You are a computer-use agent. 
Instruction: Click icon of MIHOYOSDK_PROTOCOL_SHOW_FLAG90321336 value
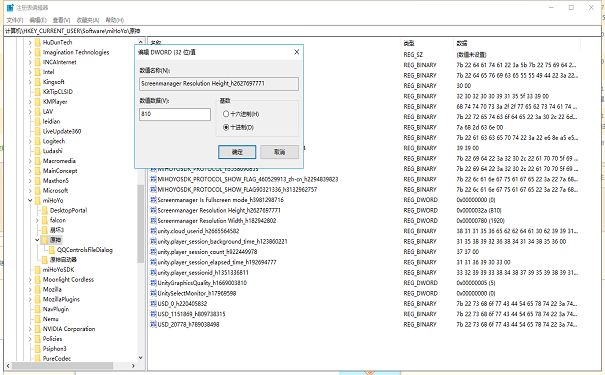pyautogui.click(x=153, y=189)
